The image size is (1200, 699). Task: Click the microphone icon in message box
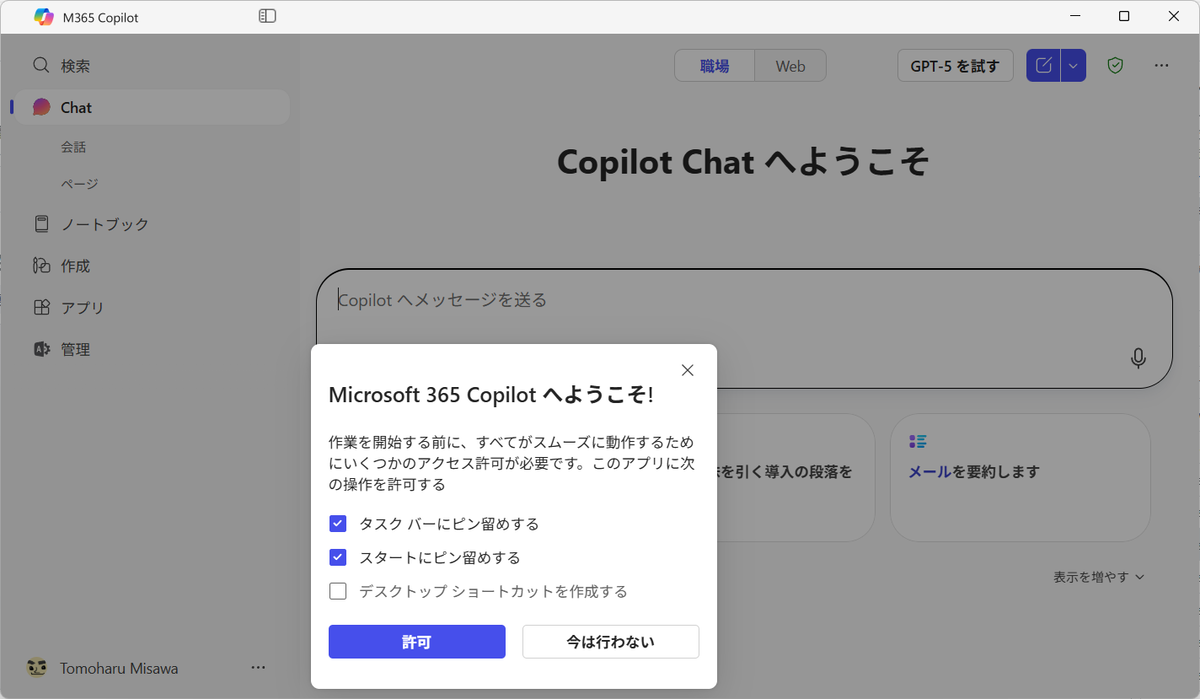pos(1138,358)
